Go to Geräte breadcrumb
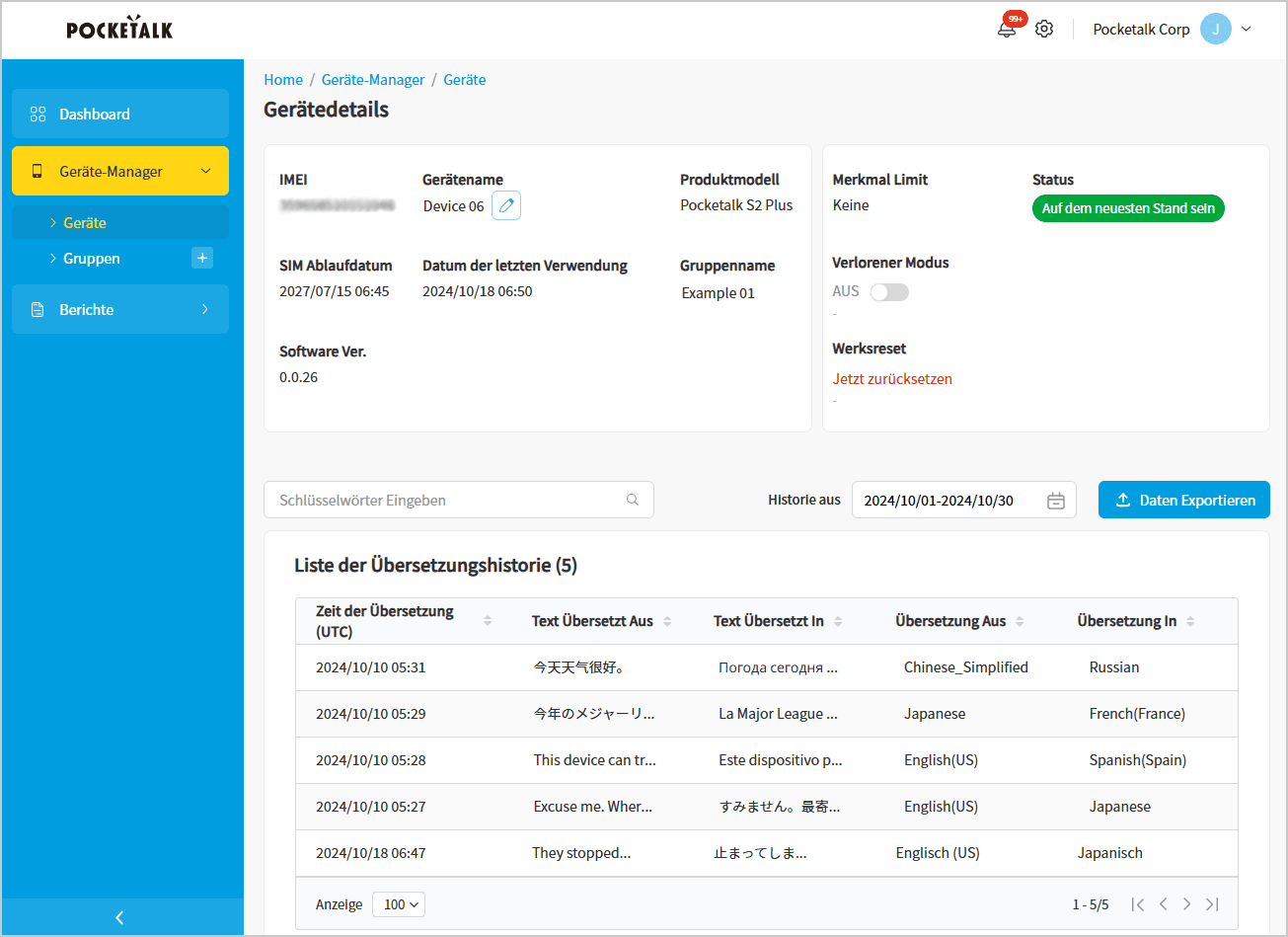 465,79
